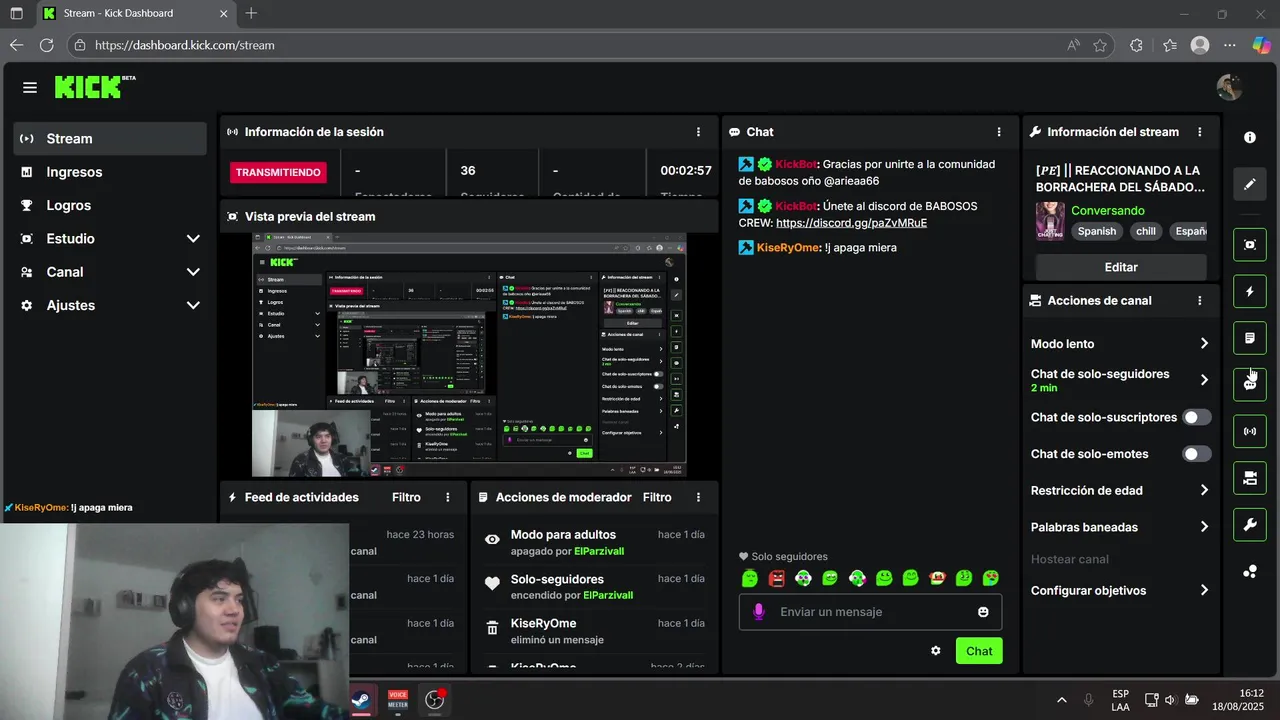
Task: Open Información de la sesión options menu
Action: point(698,132)
